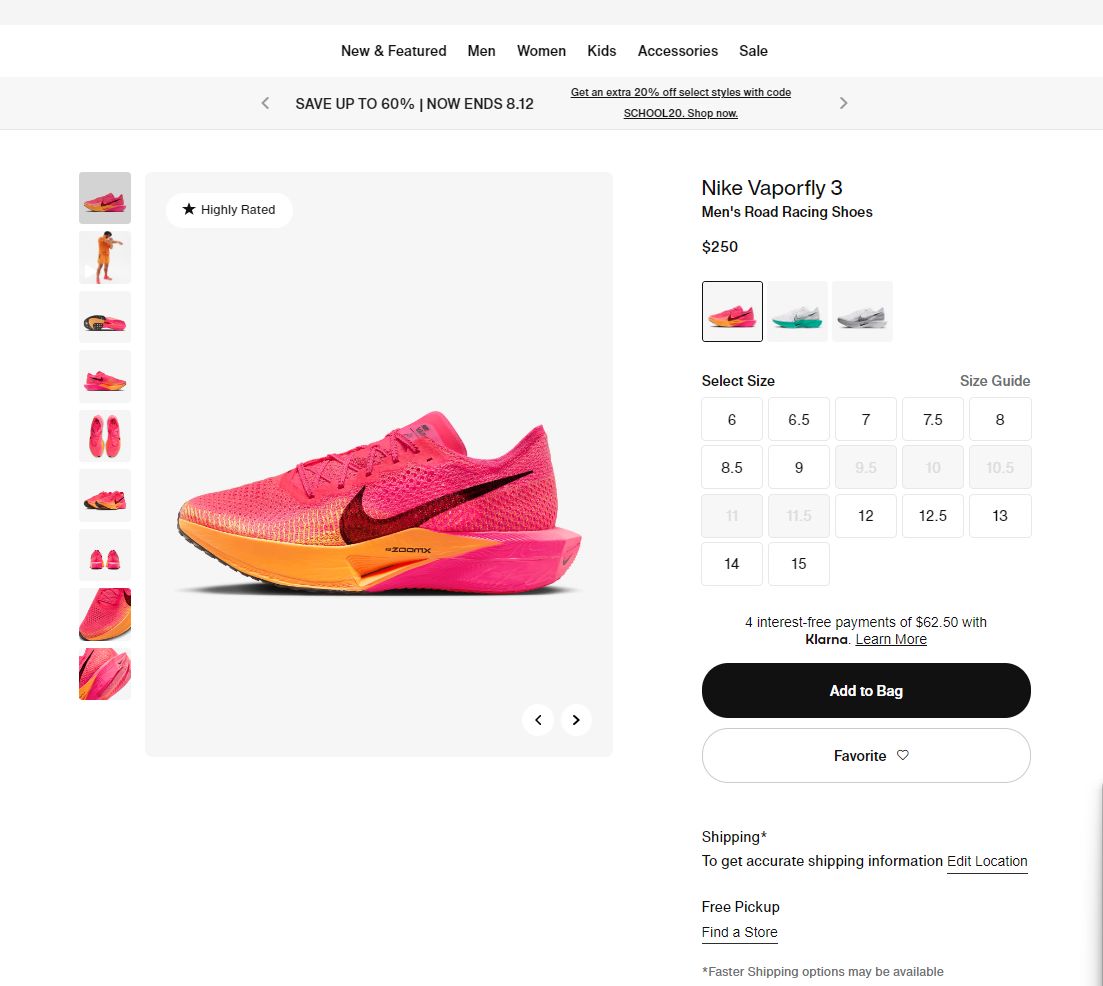Image resolution: width=1103 pixels, height=986 pixels.
Task: Click the heart icon in Favorite button
Action: 902,756
